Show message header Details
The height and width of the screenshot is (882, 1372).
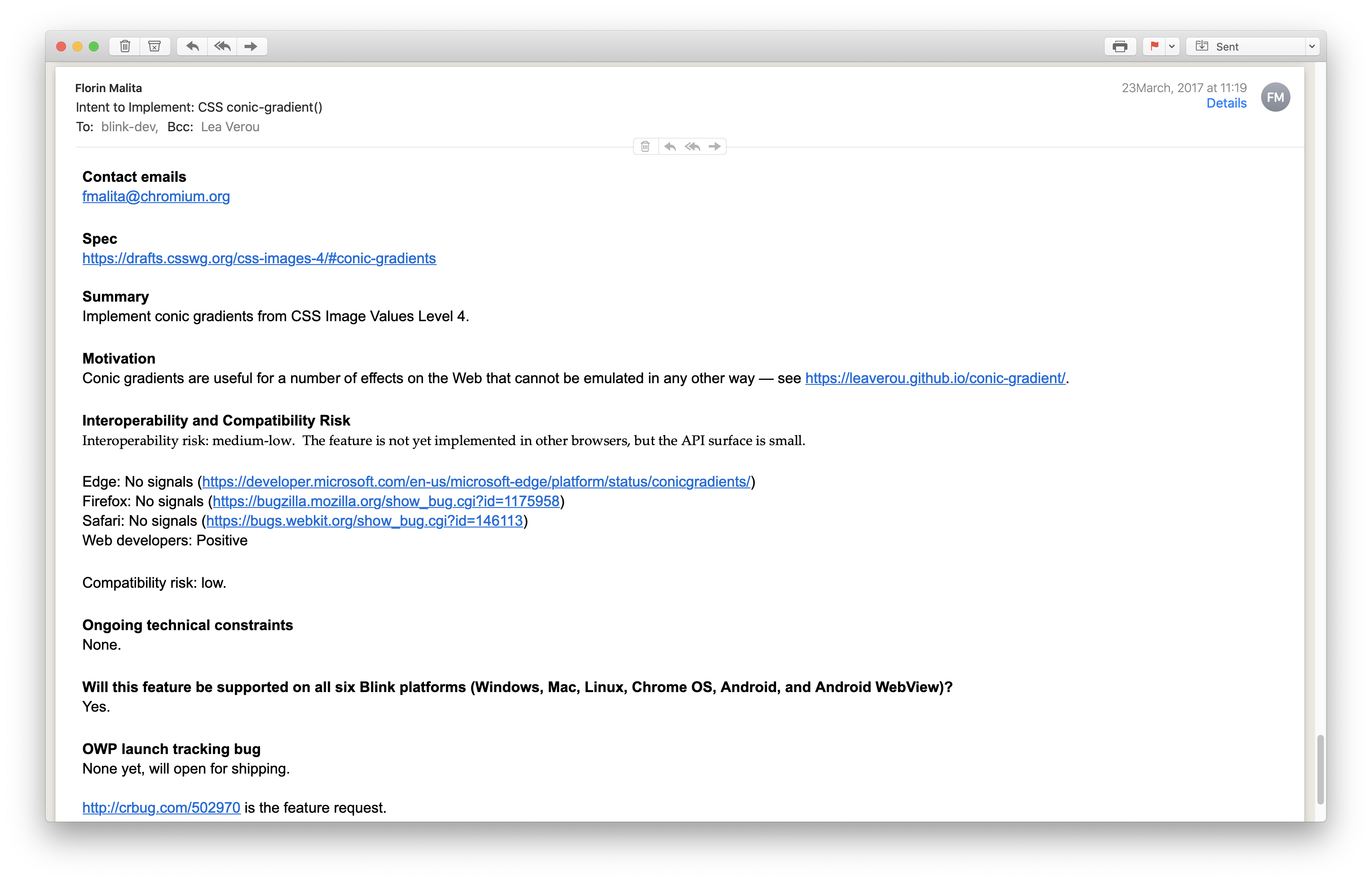click(1226, 103)
